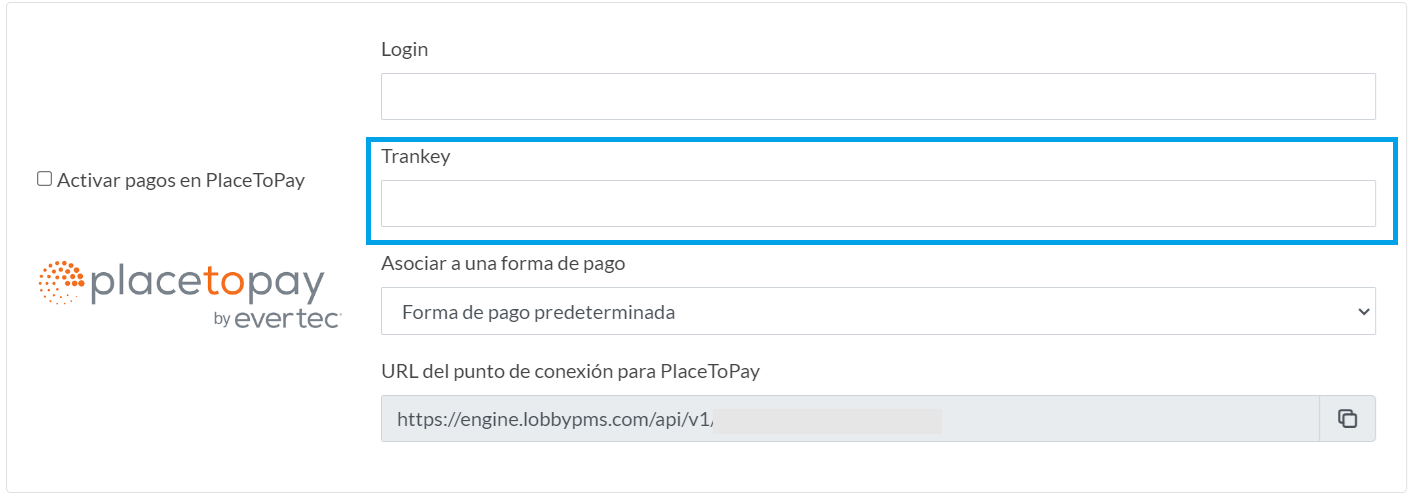Screen dimensions: 1410x496
Task: Open the 'Forma de pago predeterminada' dropdown
Action: coord(878,311)
